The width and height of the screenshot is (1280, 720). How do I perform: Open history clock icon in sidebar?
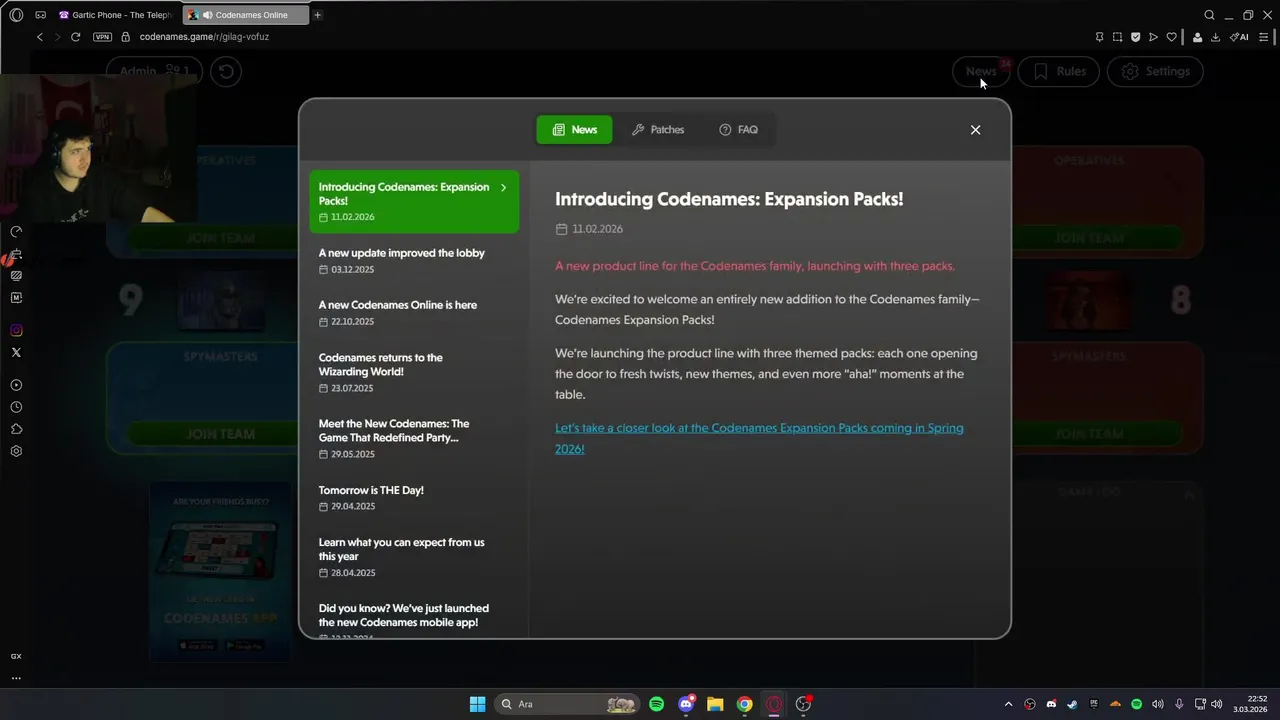click(x=16, y=407)
